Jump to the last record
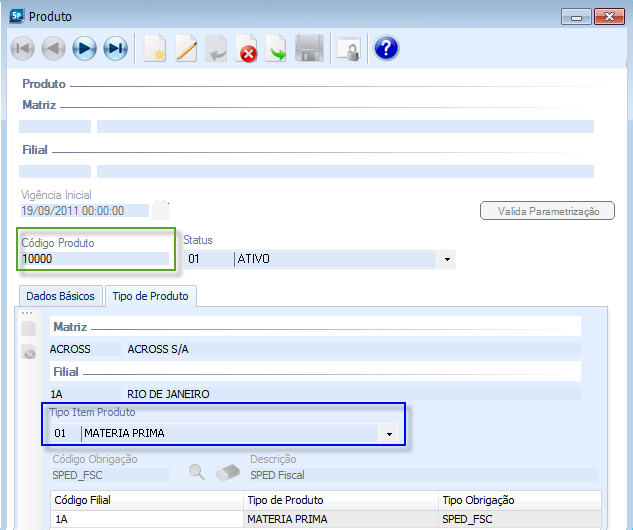The height and width of the screenshot is (530, 633). click(115, 48)
